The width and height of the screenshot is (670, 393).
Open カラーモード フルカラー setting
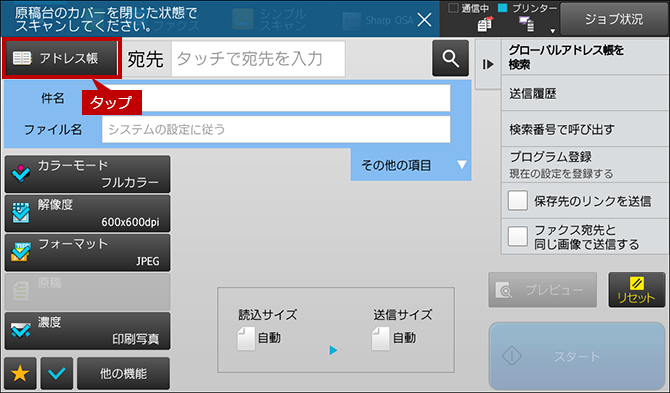[x=88, y=174]
